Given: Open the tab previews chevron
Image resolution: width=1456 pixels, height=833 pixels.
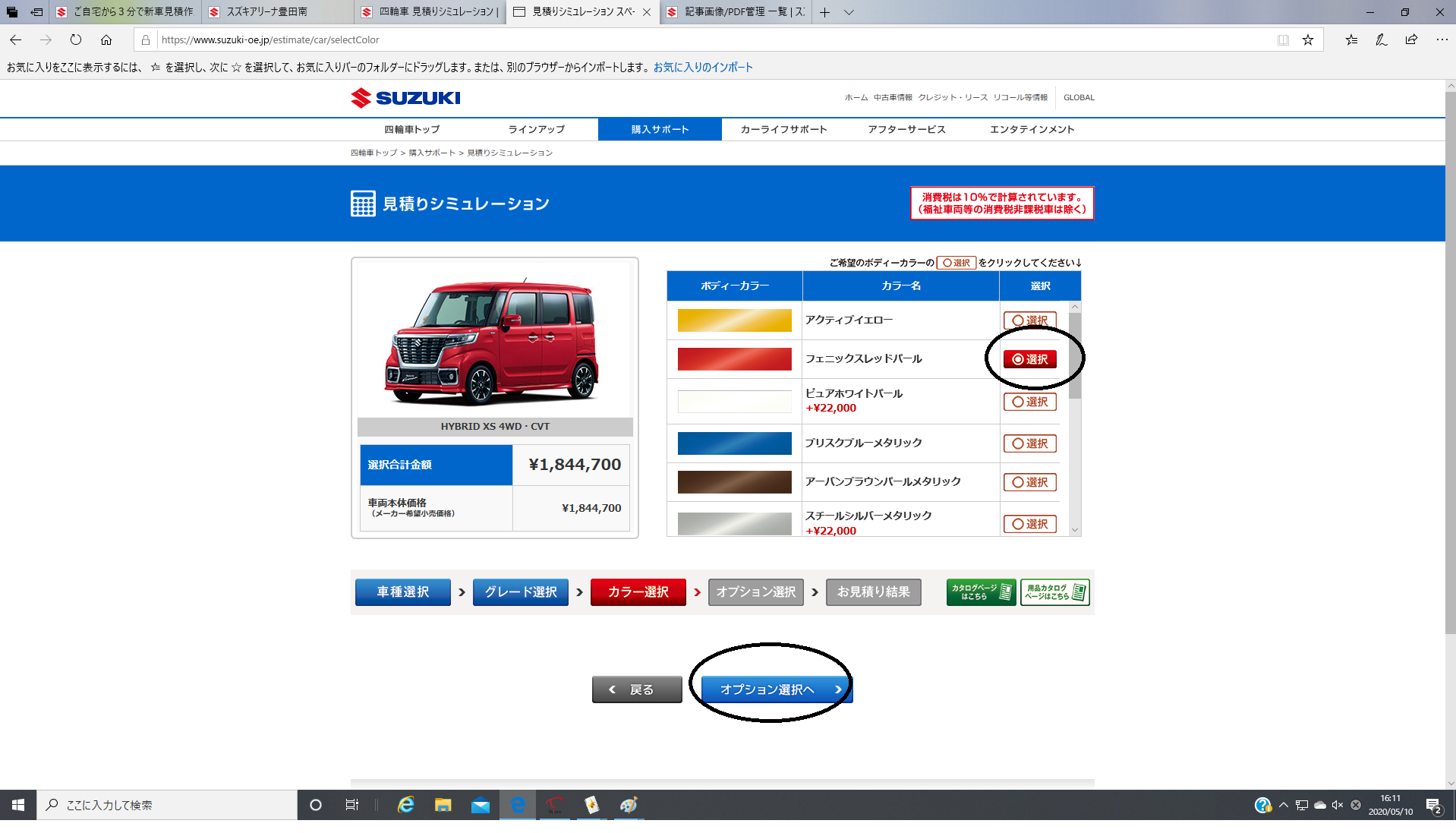Looking at the screenshot, I should 849,12.
